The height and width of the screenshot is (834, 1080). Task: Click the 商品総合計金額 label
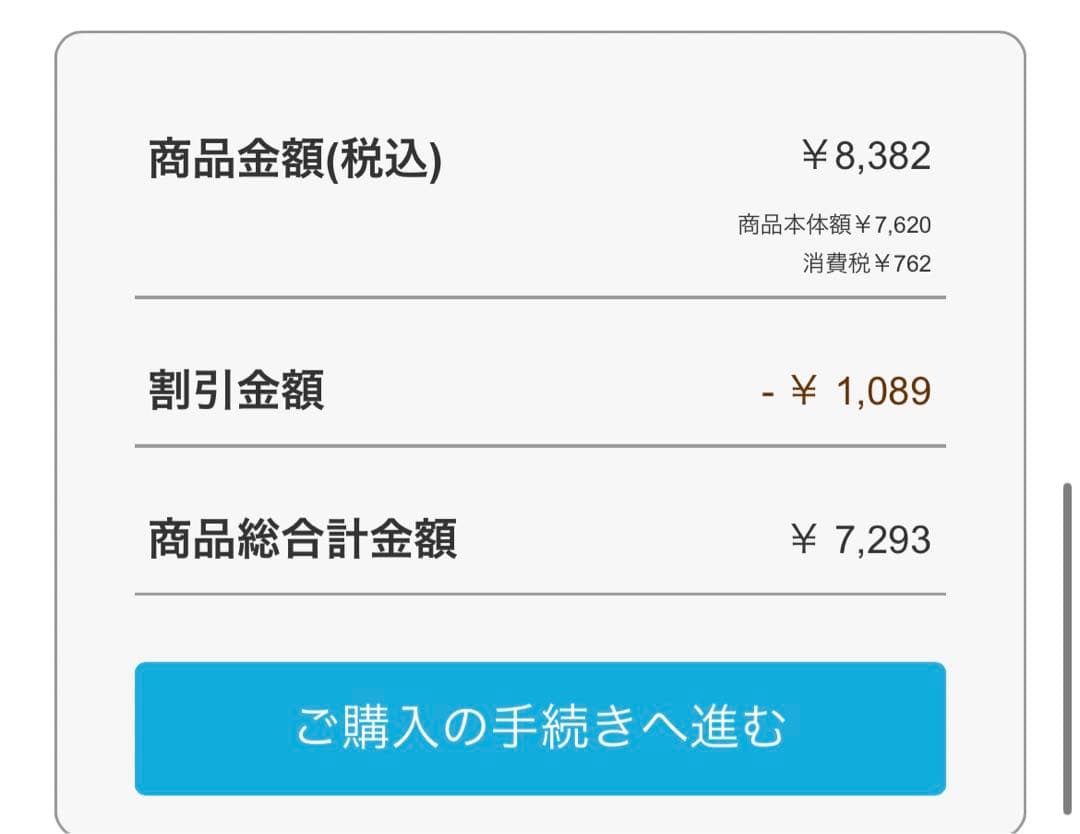point(302,540)
